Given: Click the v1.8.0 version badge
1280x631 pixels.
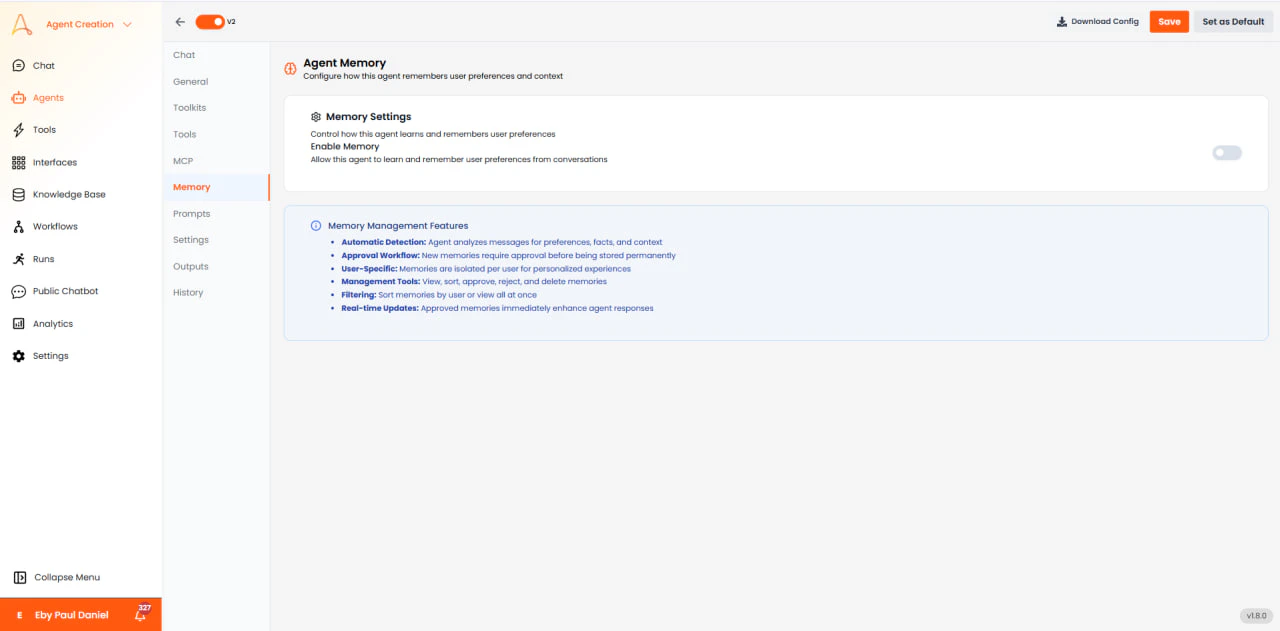Looking at the screenshot, I should pyautogui.click(x=1255, y=616).
